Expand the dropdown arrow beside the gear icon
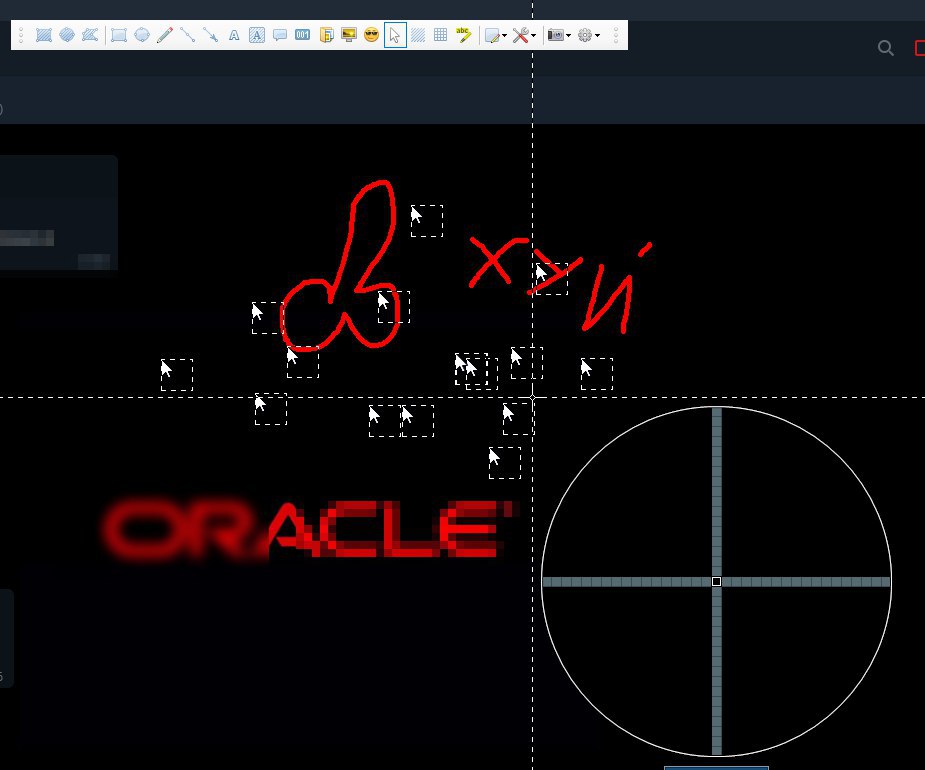 click(598, 36)
